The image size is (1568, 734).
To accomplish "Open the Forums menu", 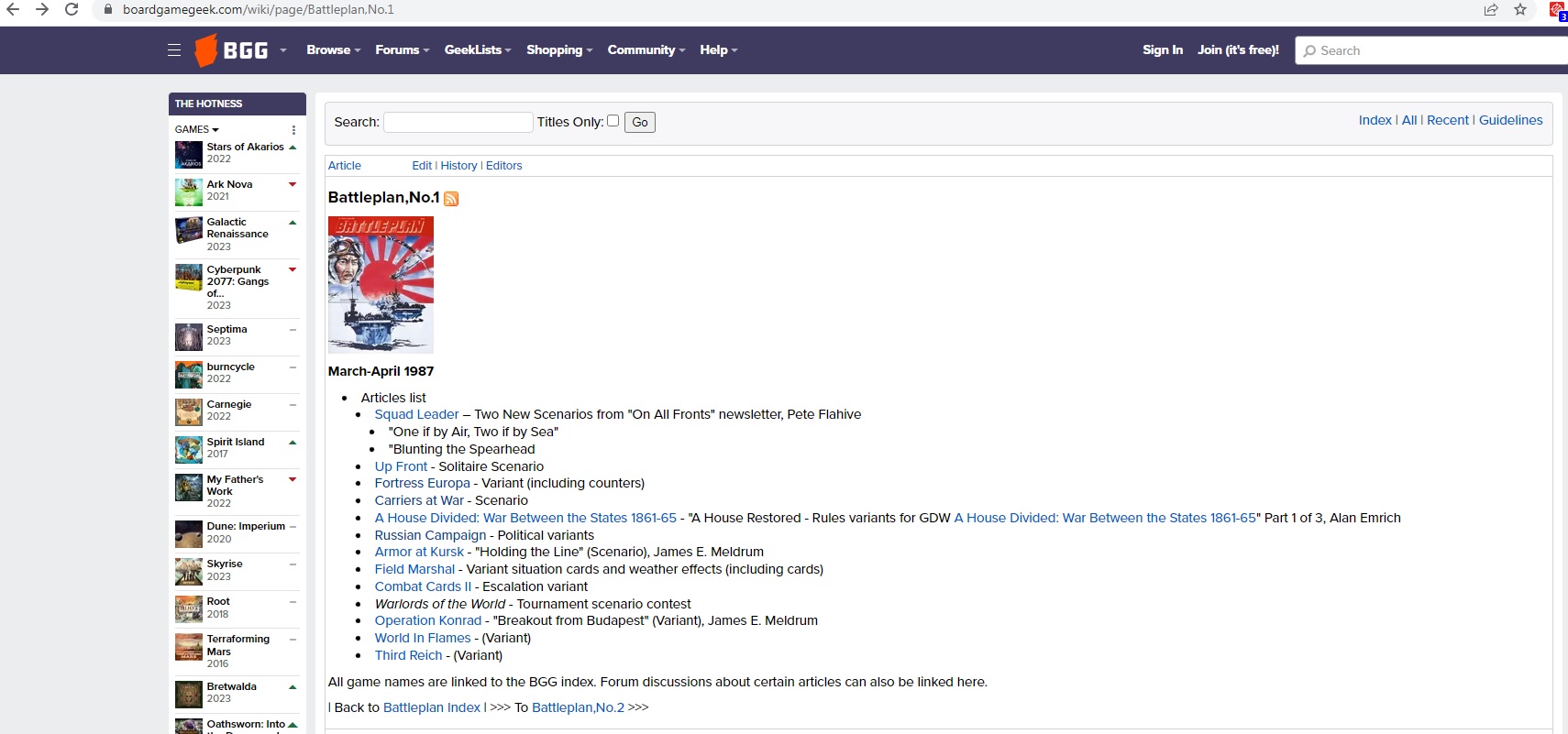I will (x=402, y=50).
